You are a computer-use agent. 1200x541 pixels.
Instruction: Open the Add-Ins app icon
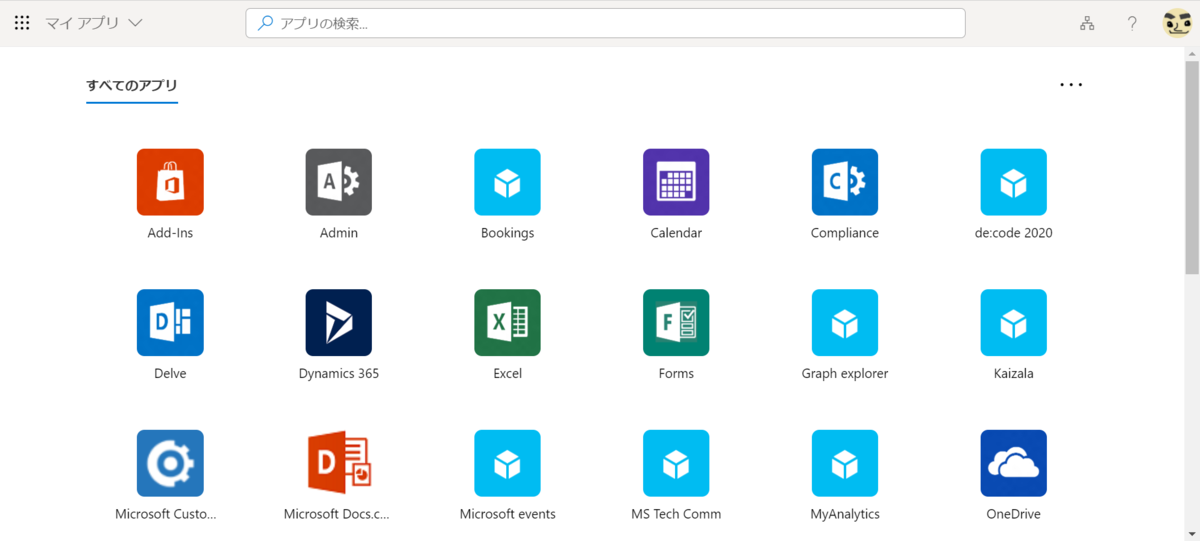click(x=170, y=182)
